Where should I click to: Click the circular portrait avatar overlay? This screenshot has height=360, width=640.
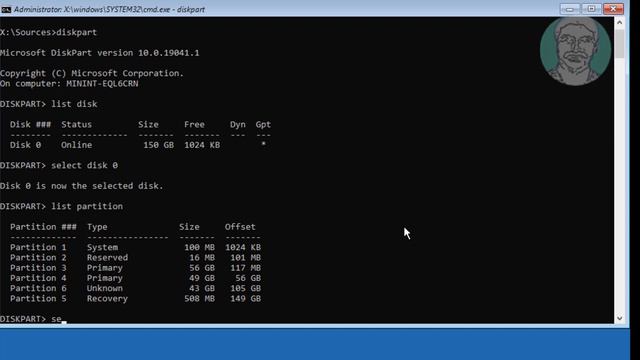point(575,51)
